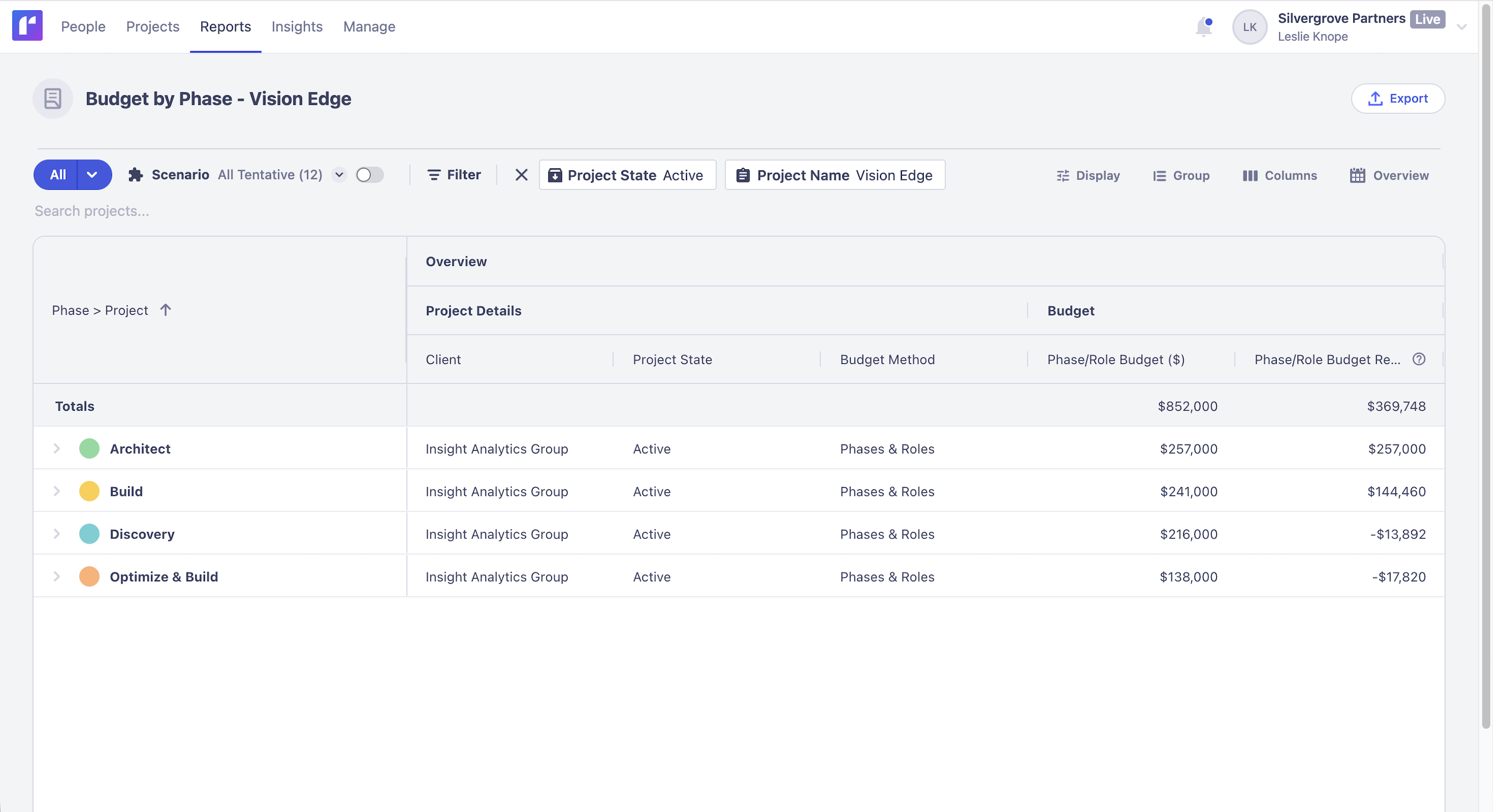The image size is (1493, 812).
Task: Open Display options
Action: 1088,176
